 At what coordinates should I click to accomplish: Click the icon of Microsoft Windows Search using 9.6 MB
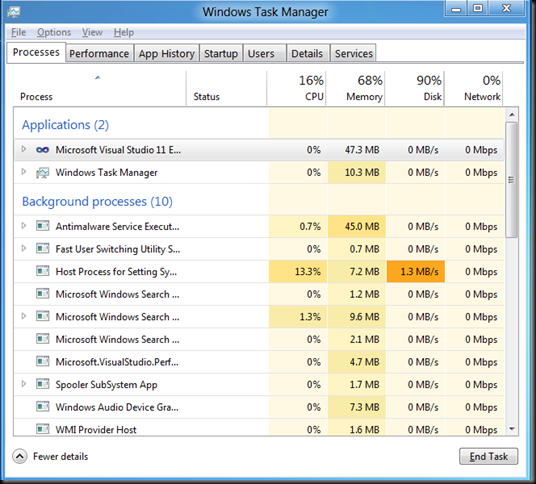point(43,316)
